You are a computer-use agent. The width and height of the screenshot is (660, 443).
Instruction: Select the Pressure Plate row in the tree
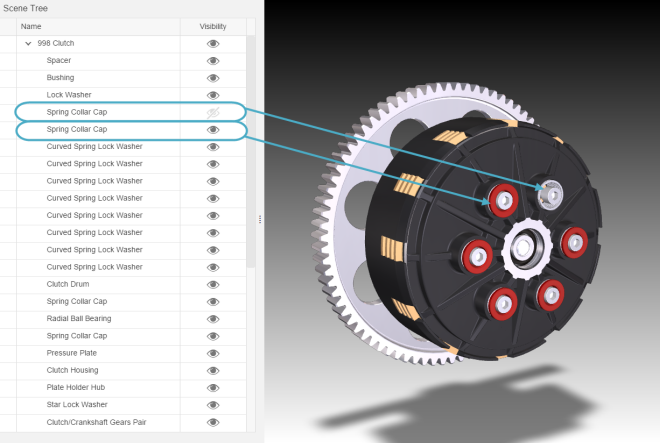(71, 353)
